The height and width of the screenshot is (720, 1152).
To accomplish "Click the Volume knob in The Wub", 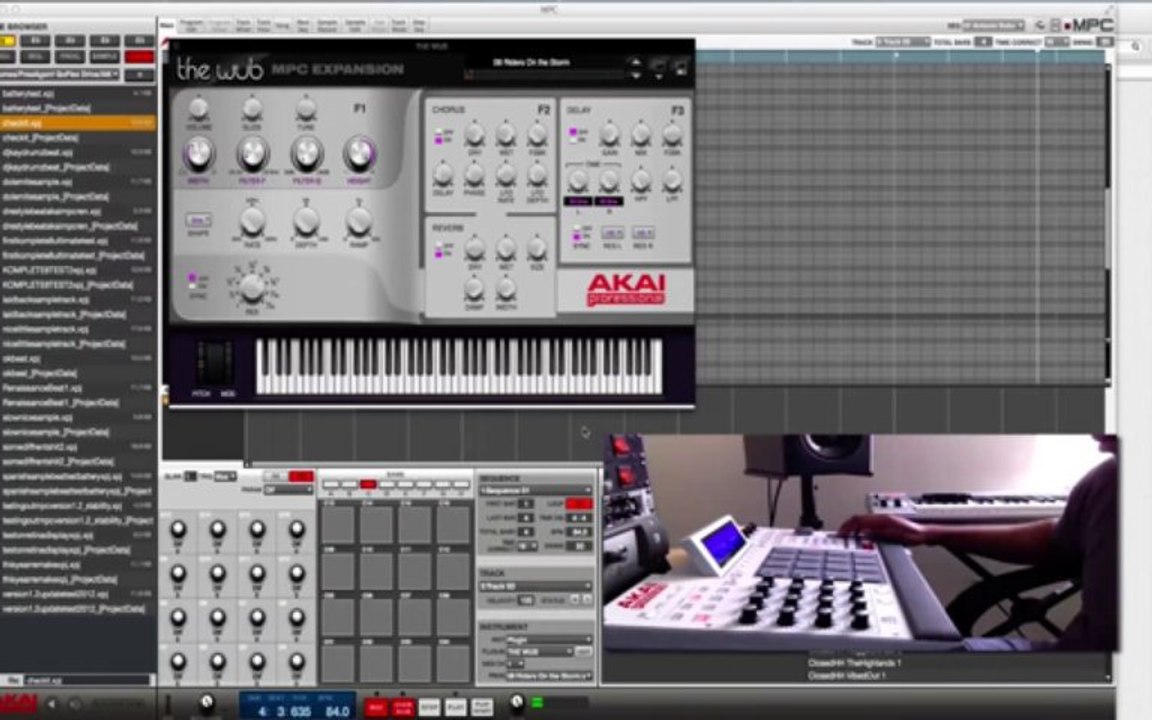I will (x=198, y=108).
